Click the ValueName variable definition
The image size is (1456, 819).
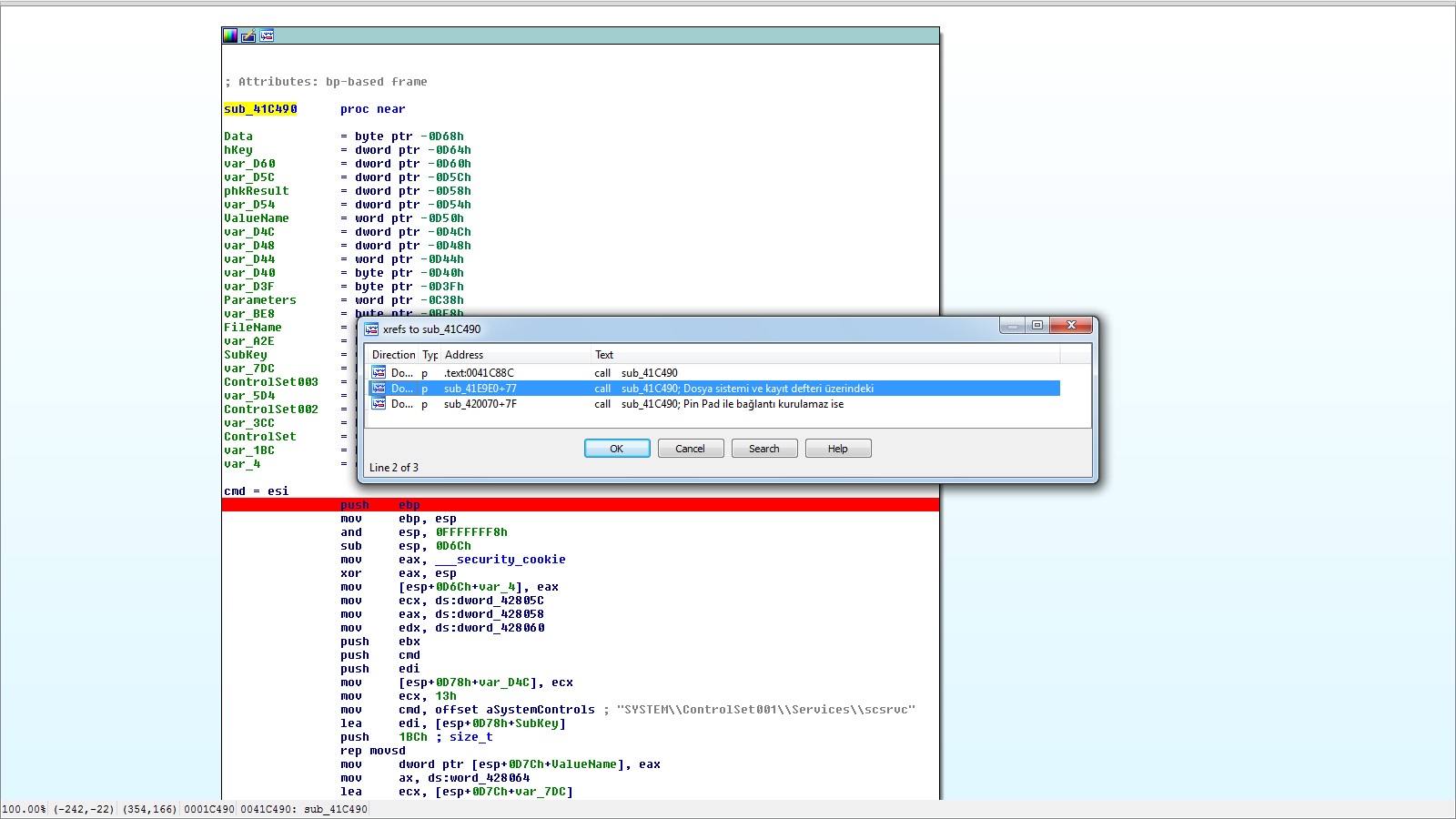pos(257,218)
